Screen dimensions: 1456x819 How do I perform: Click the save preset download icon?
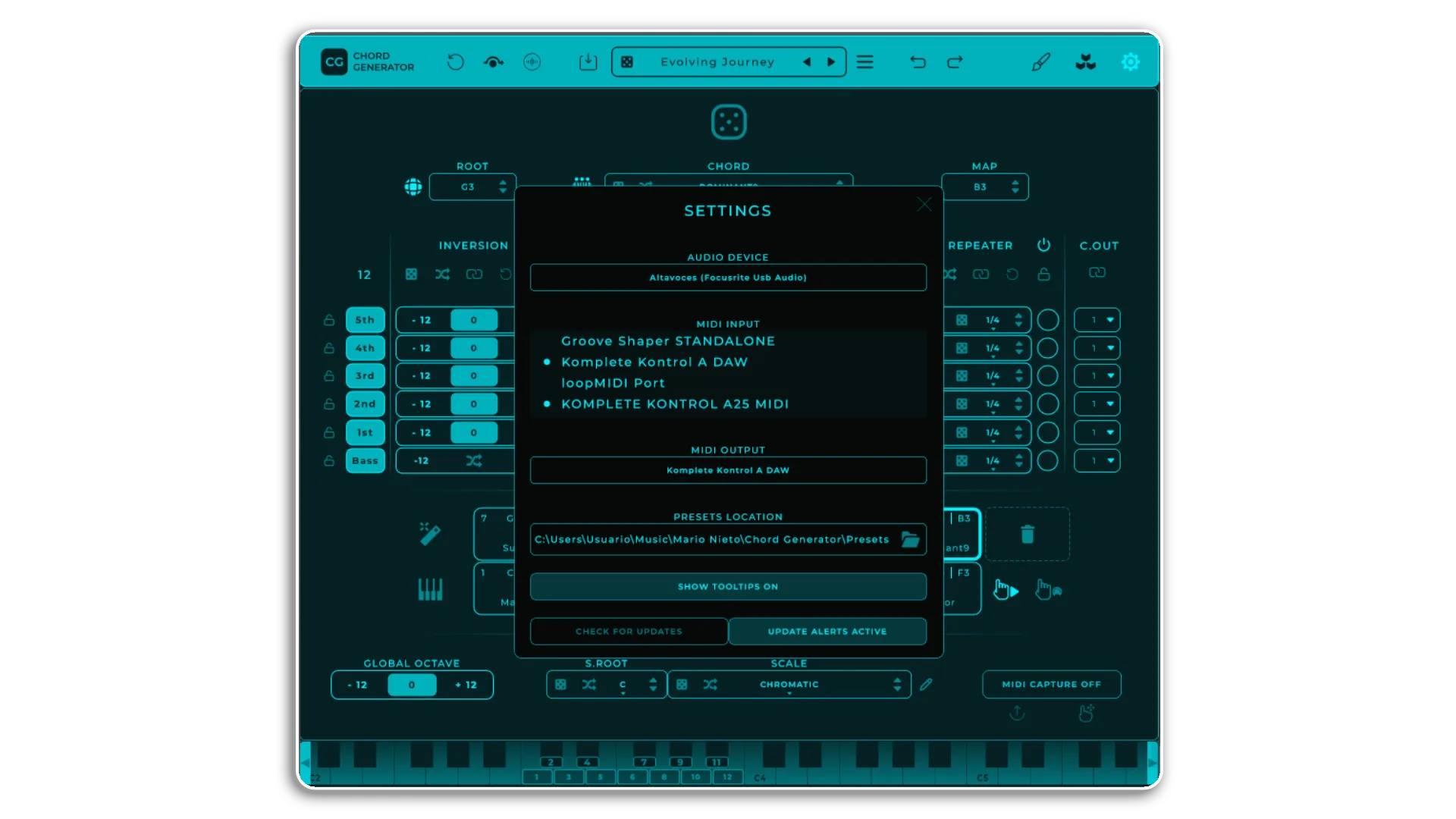588,62
